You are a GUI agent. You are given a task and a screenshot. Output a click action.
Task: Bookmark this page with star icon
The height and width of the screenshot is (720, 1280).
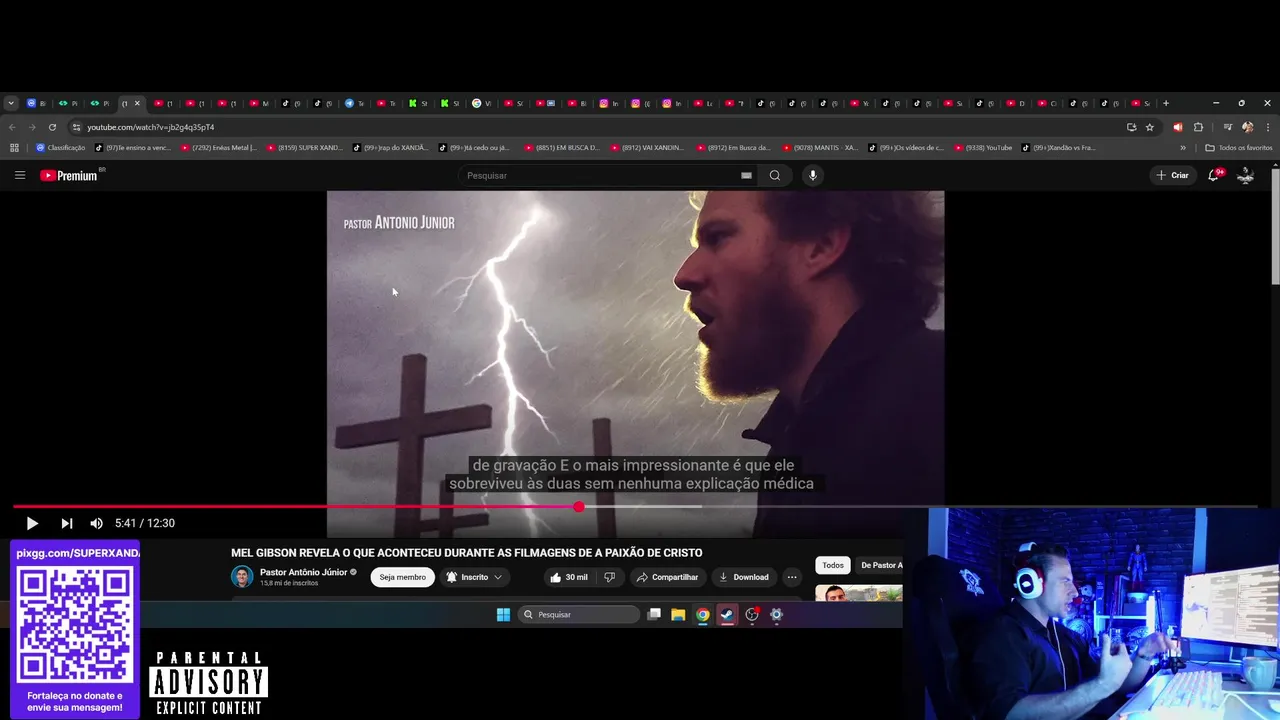point(1150,127)
